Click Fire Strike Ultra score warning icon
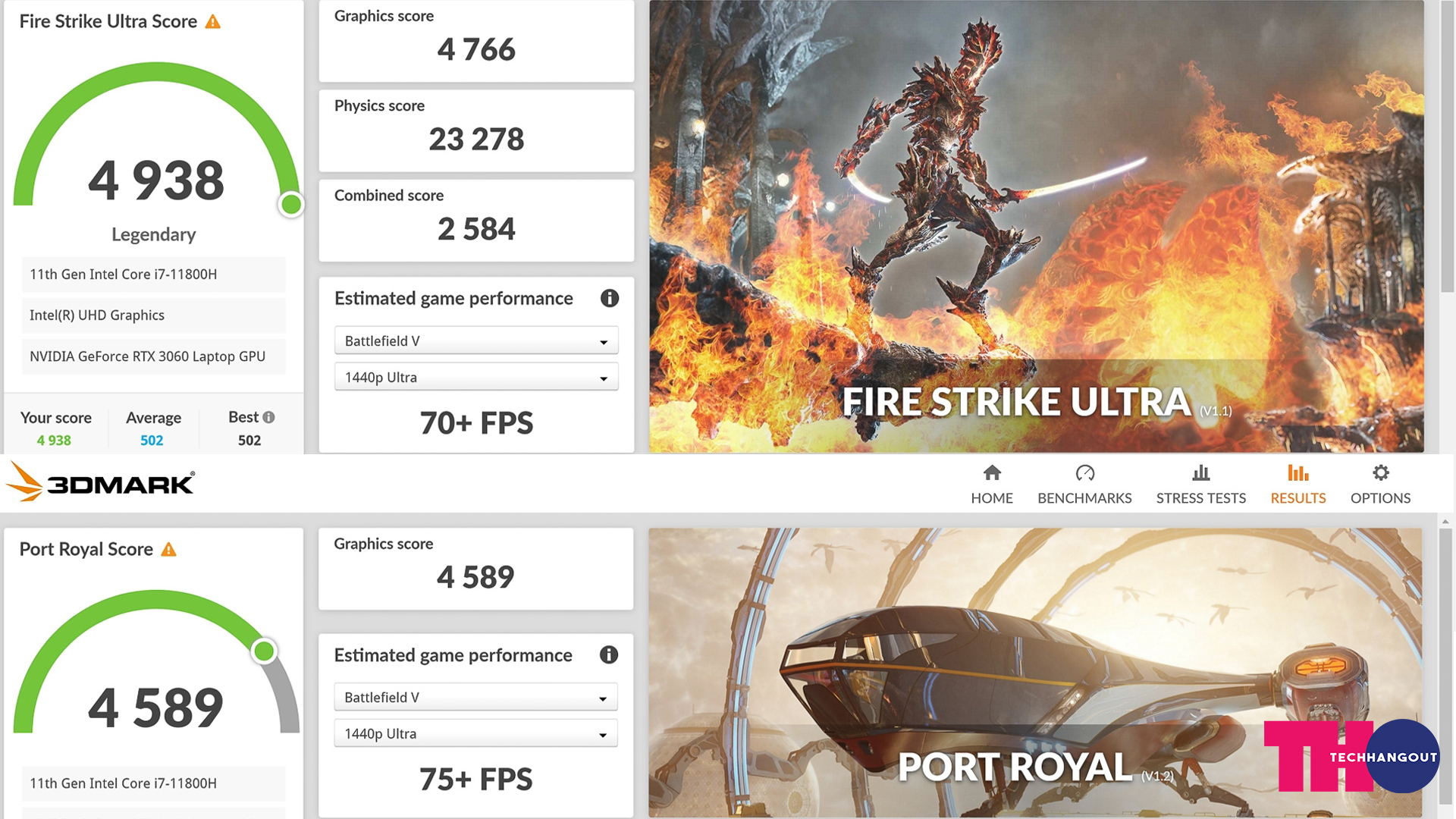The height and width of the screenshot is (819, 1456). (x=213, y=22)
